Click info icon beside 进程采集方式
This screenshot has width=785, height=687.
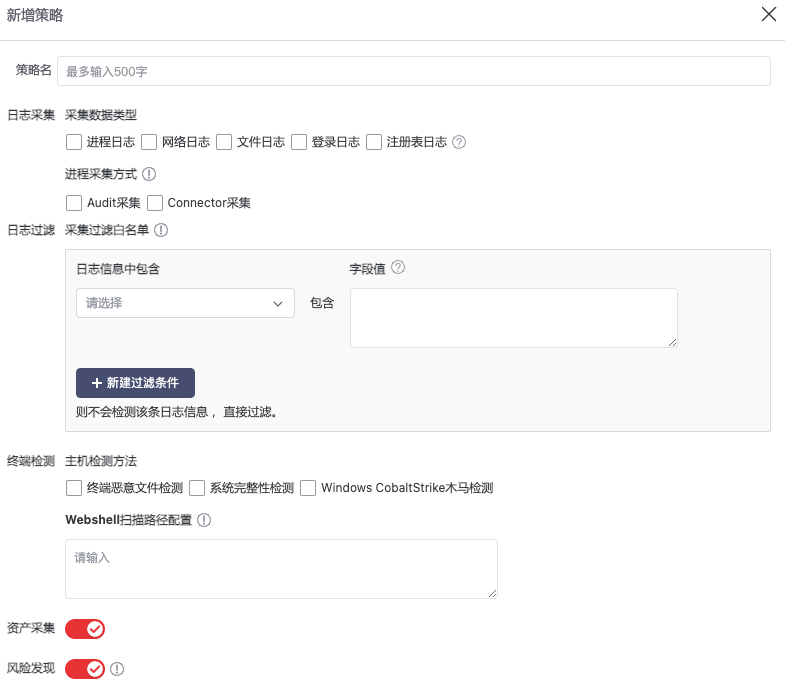click(149, 174)
